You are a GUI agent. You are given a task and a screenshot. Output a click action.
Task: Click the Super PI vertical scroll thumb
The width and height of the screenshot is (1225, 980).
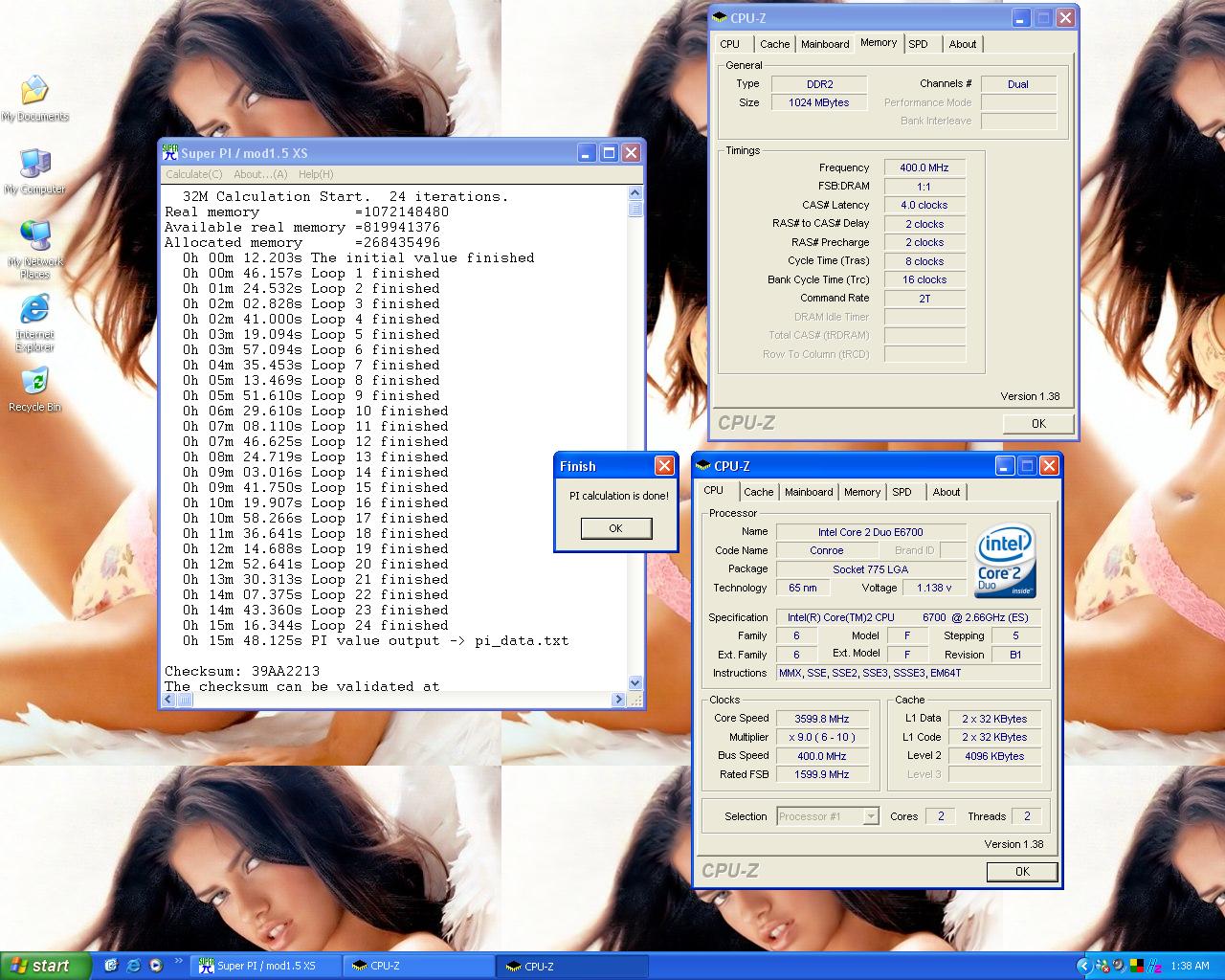635,210
